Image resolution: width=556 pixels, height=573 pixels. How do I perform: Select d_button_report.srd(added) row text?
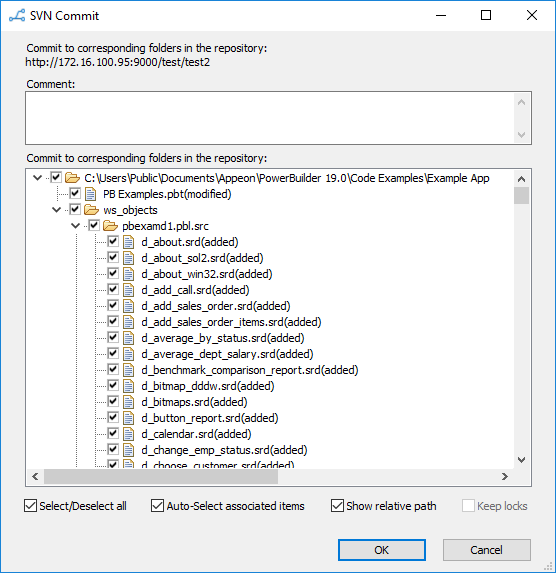[x=210, y=418]
